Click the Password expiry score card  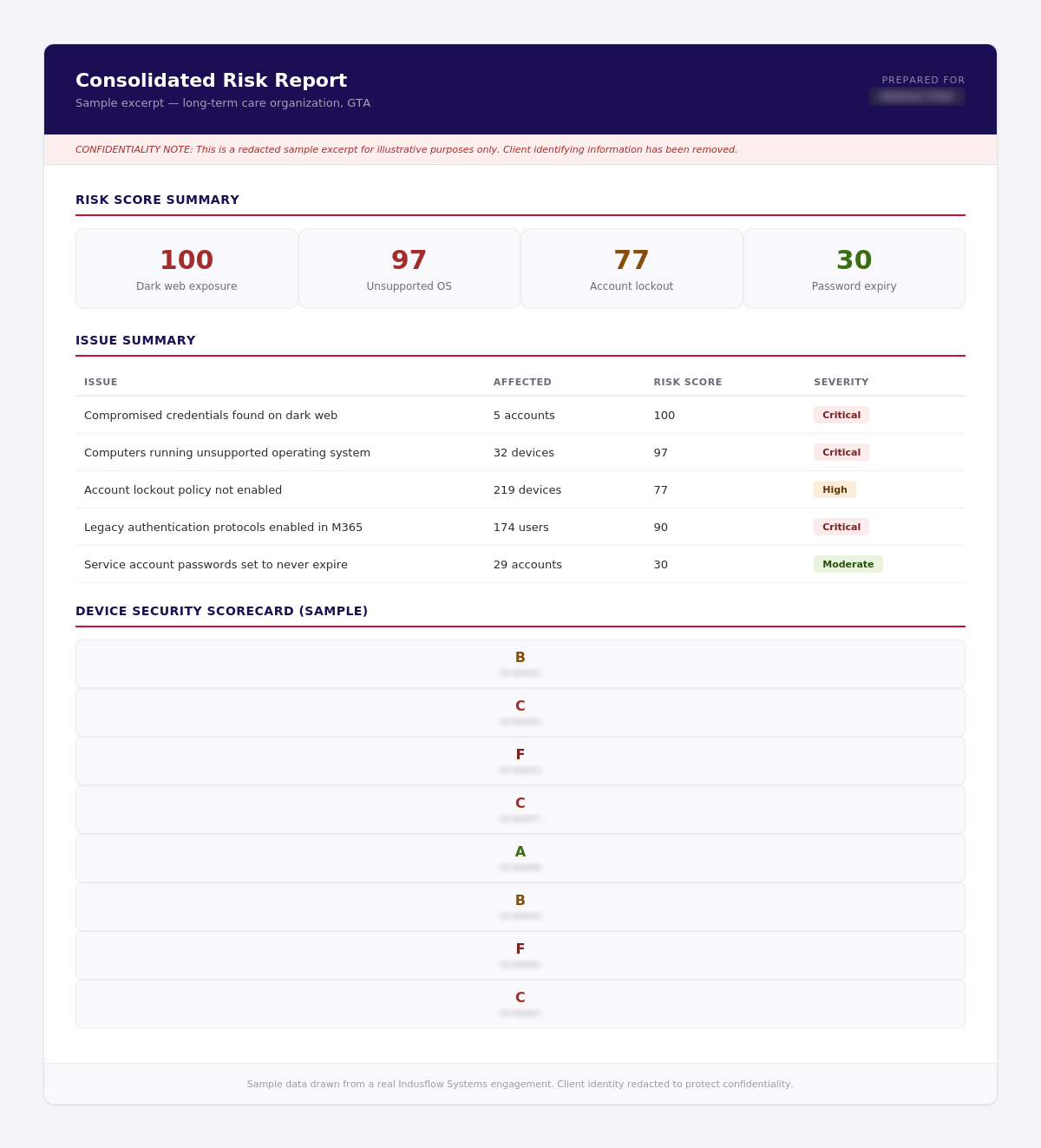click(x=854, y=268)
